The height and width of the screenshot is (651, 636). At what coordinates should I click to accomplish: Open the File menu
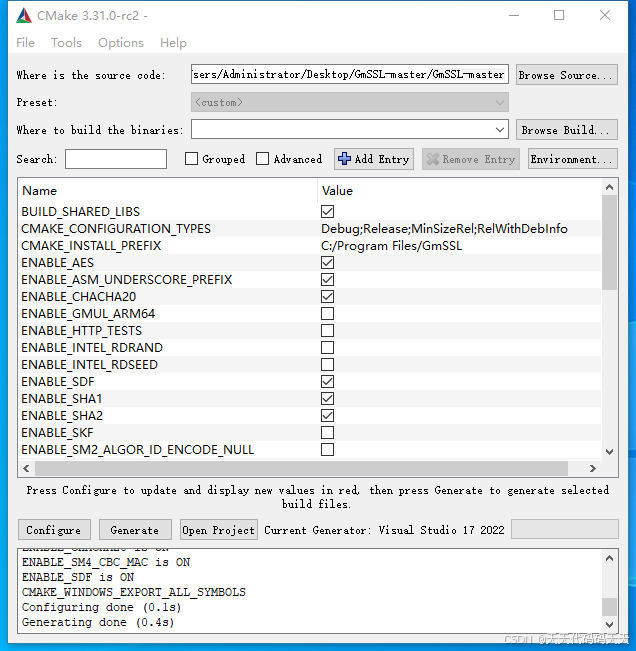25,42
